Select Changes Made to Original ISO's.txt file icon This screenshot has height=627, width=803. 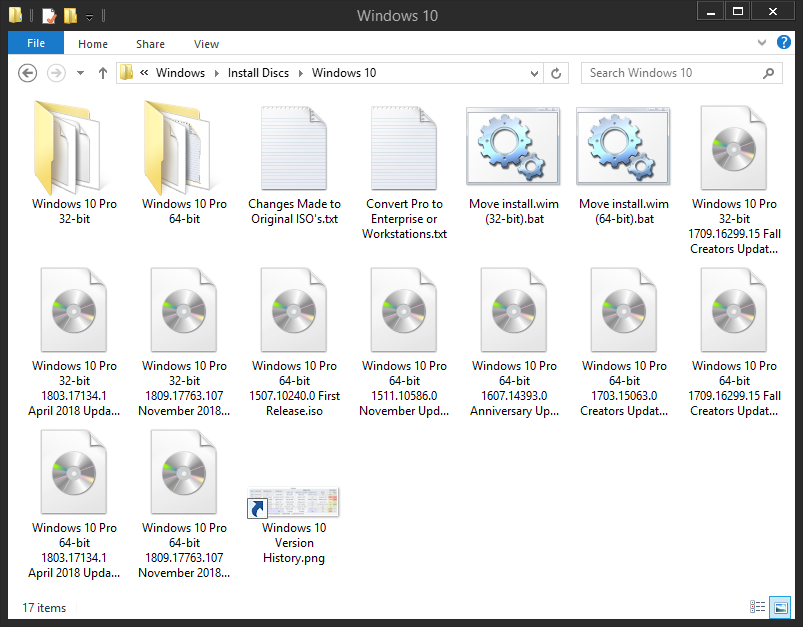(x=294, y=148)
